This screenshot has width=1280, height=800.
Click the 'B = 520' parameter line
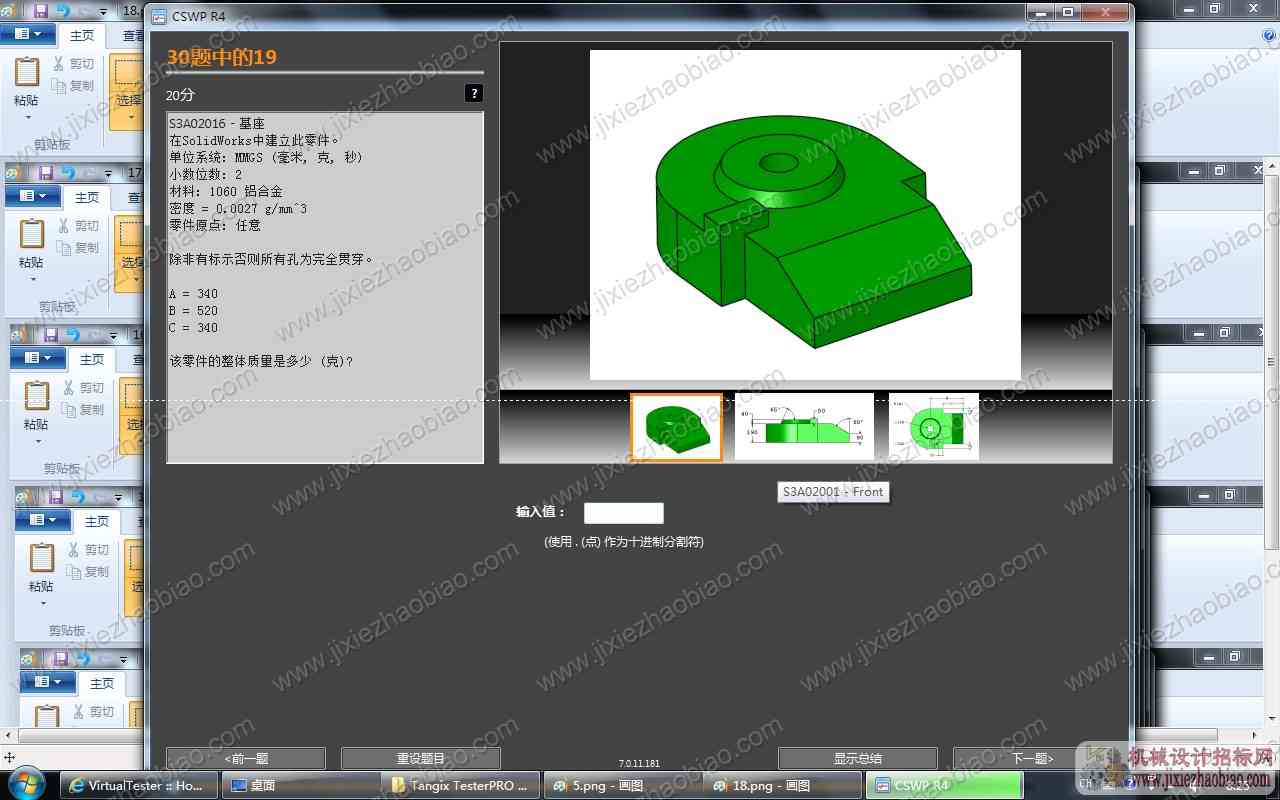[193, 311]
